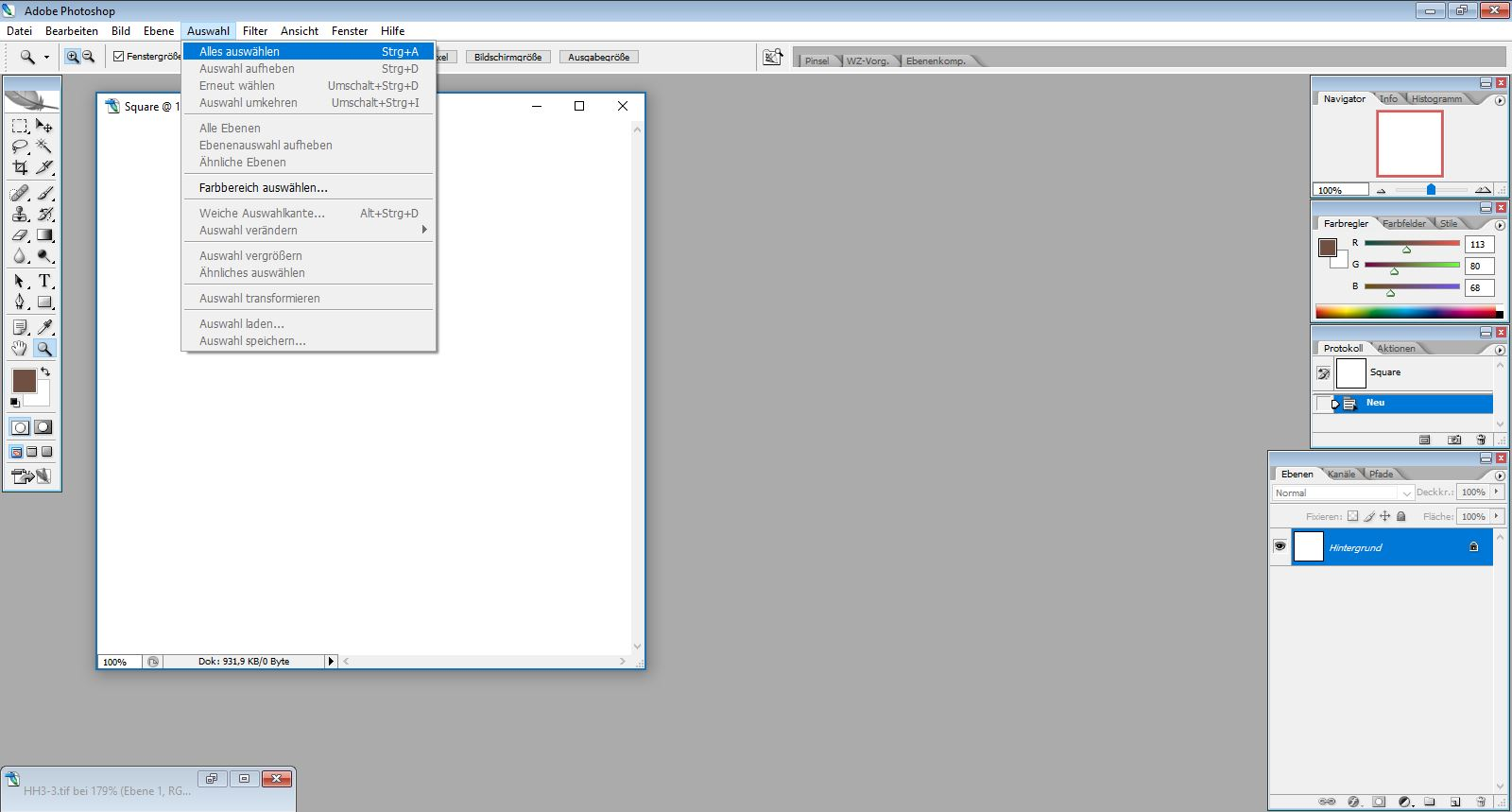Select the Pen tool
This screenshot has height=812, width=1512.
pyautogui.click(x=20, y=302)
